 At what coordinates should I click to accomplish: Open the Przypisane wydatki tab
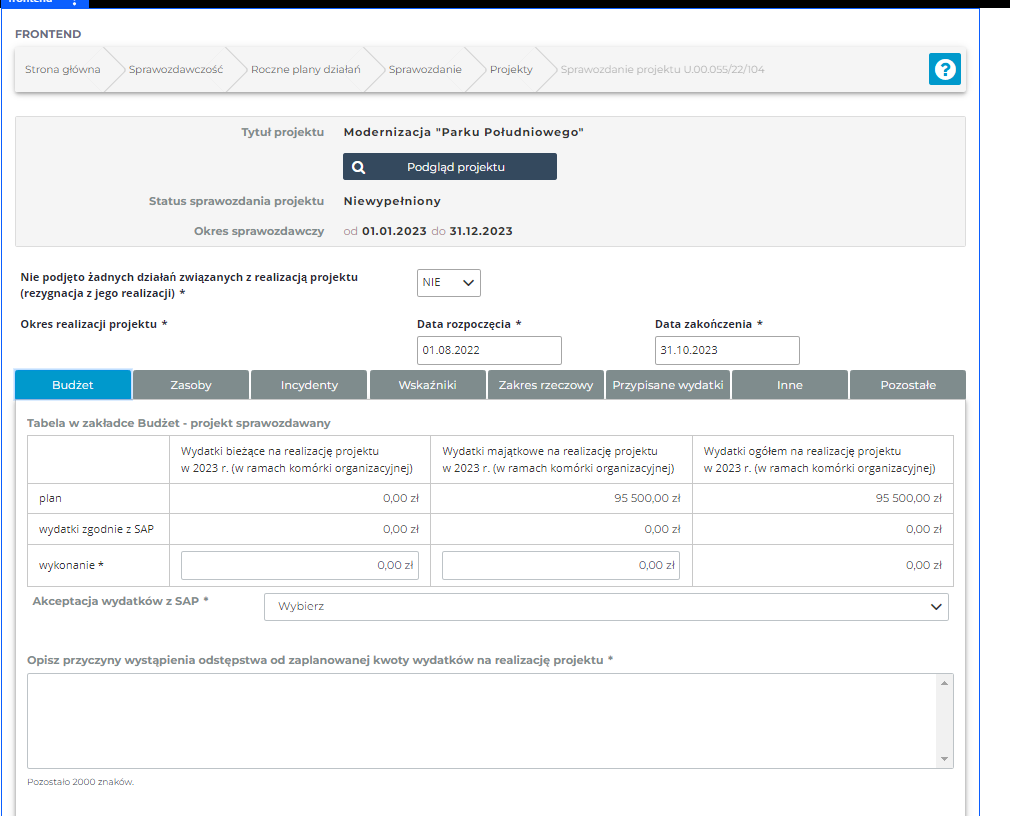(x=668, y=385)
